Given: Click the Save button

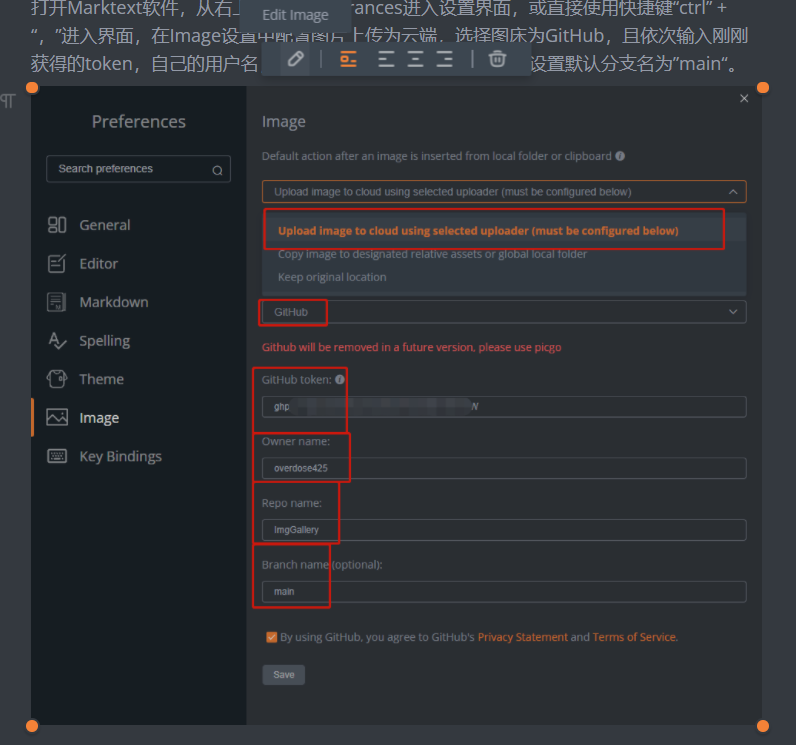Looking at the screenshot, I should pos(284,674).
